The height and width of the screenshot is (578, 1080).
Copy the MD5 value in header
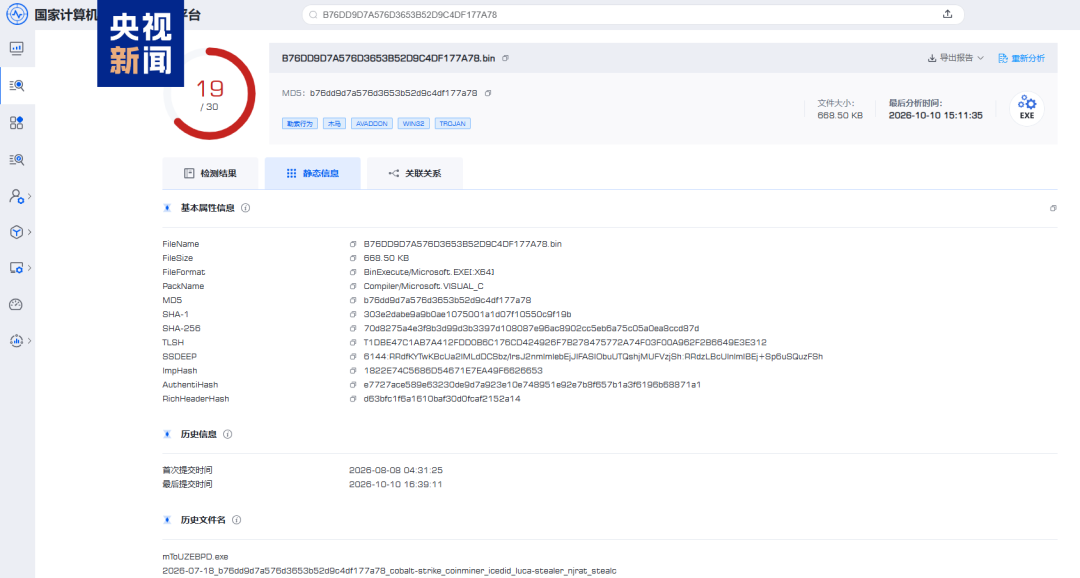pos(488,93)
